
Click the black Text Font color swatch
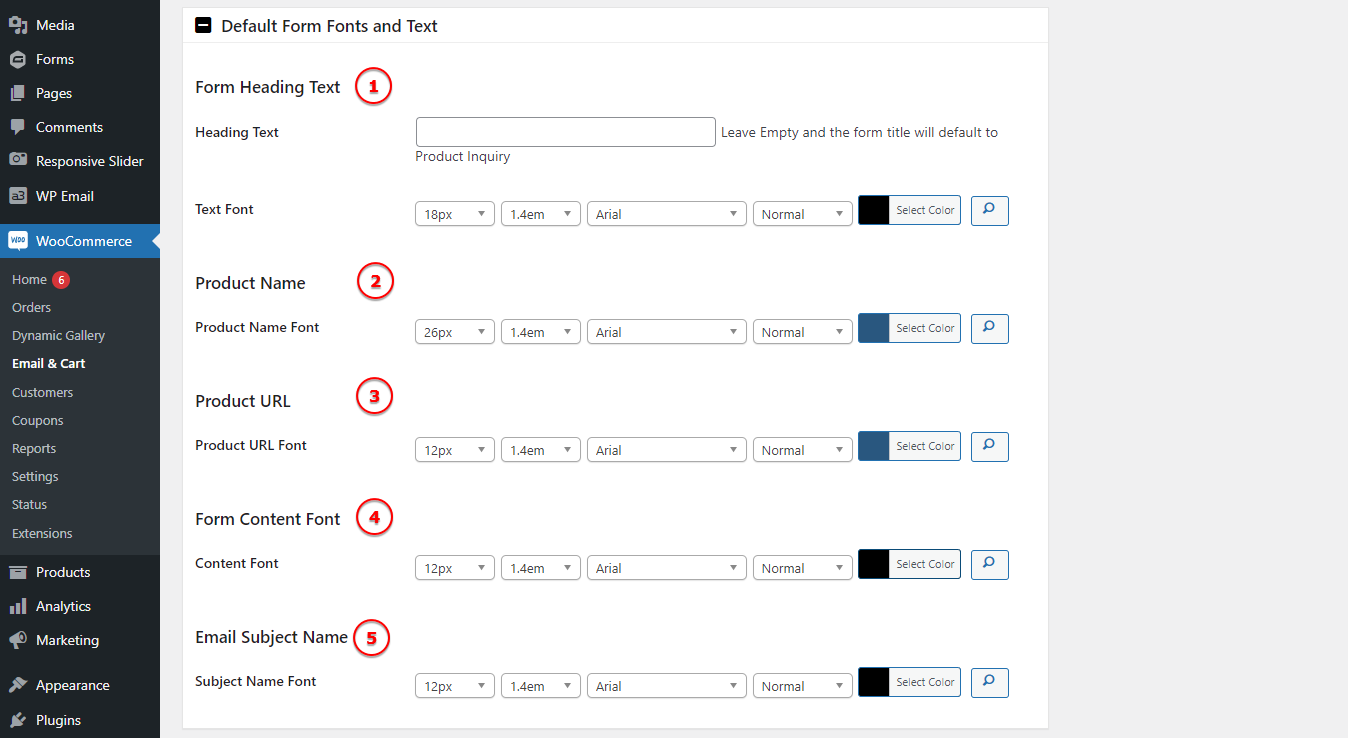tap(874, 210)
